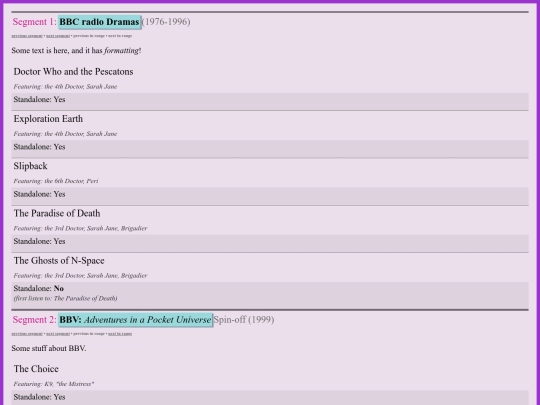This screenshot has width=540, height=405.
Task: Click Featuring line under The Paradise of Death
Action: [80, 228]
